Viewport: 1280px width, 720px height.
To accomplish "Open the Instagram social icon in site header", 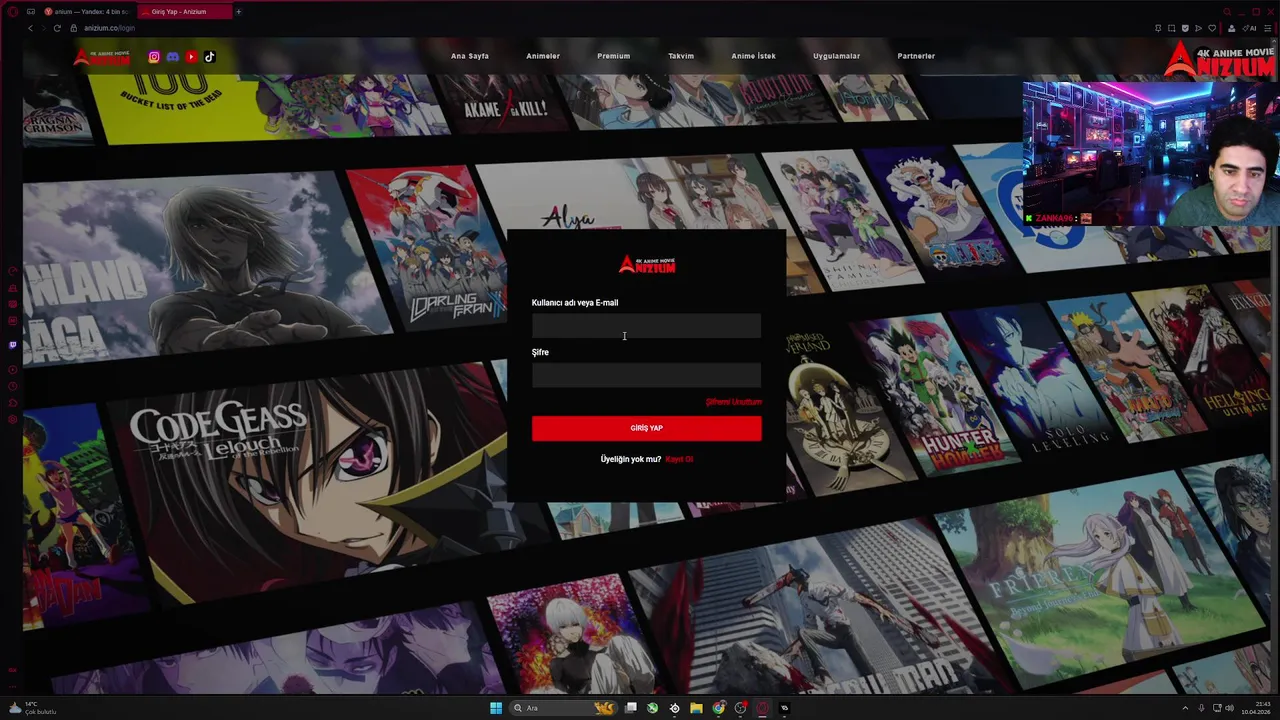I will pos(154,57).
